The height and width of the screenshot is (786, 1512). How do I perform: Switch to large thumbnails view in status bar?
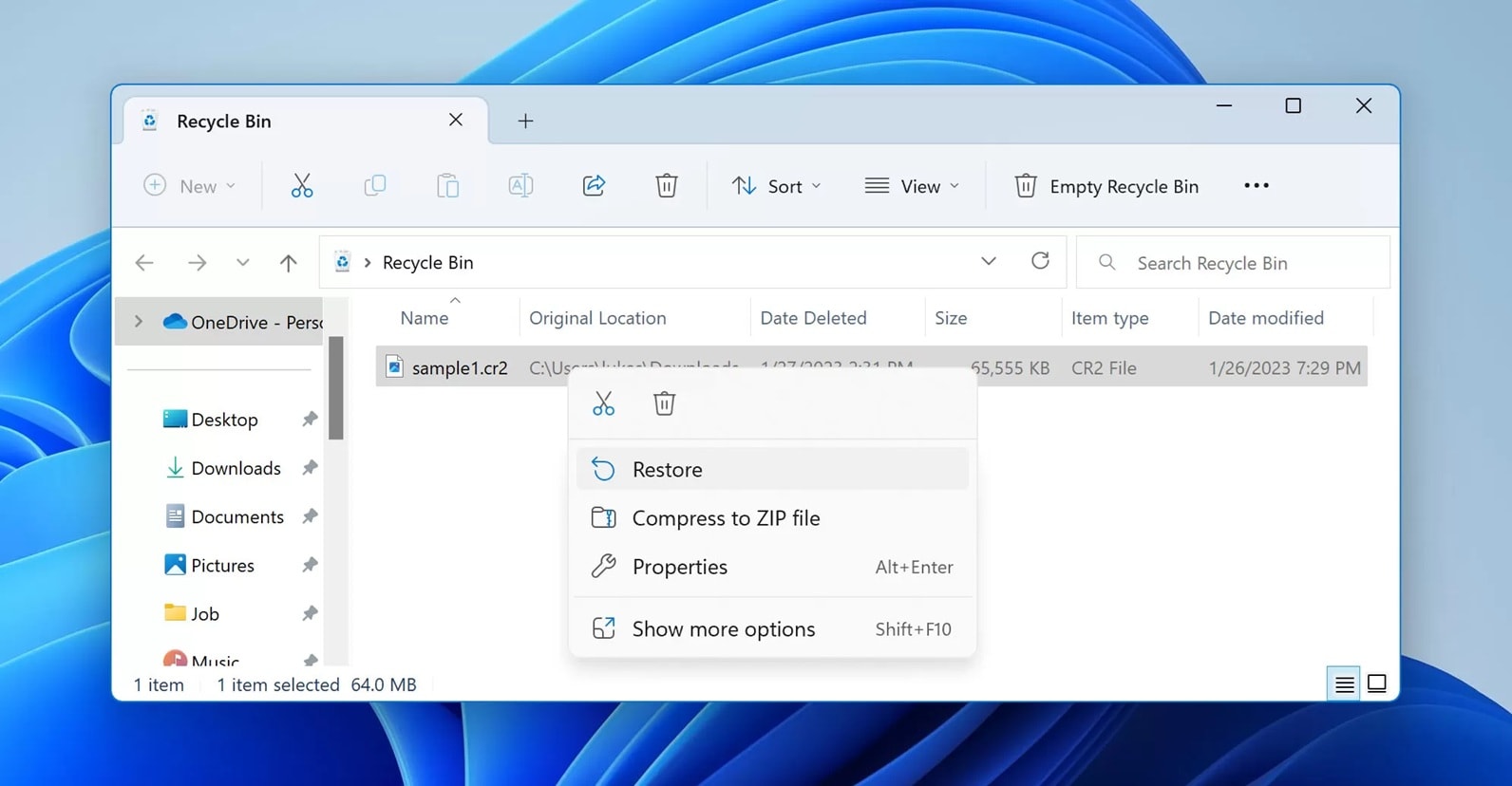pos(1377,683)
